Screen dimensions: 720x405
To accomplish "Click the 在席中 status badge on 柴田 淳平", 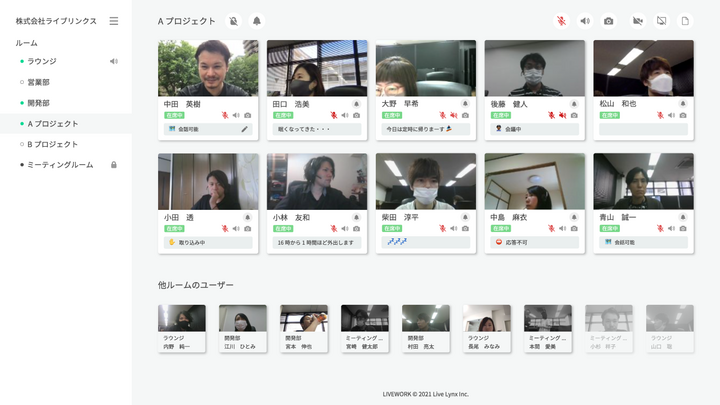I will [392, 228].
